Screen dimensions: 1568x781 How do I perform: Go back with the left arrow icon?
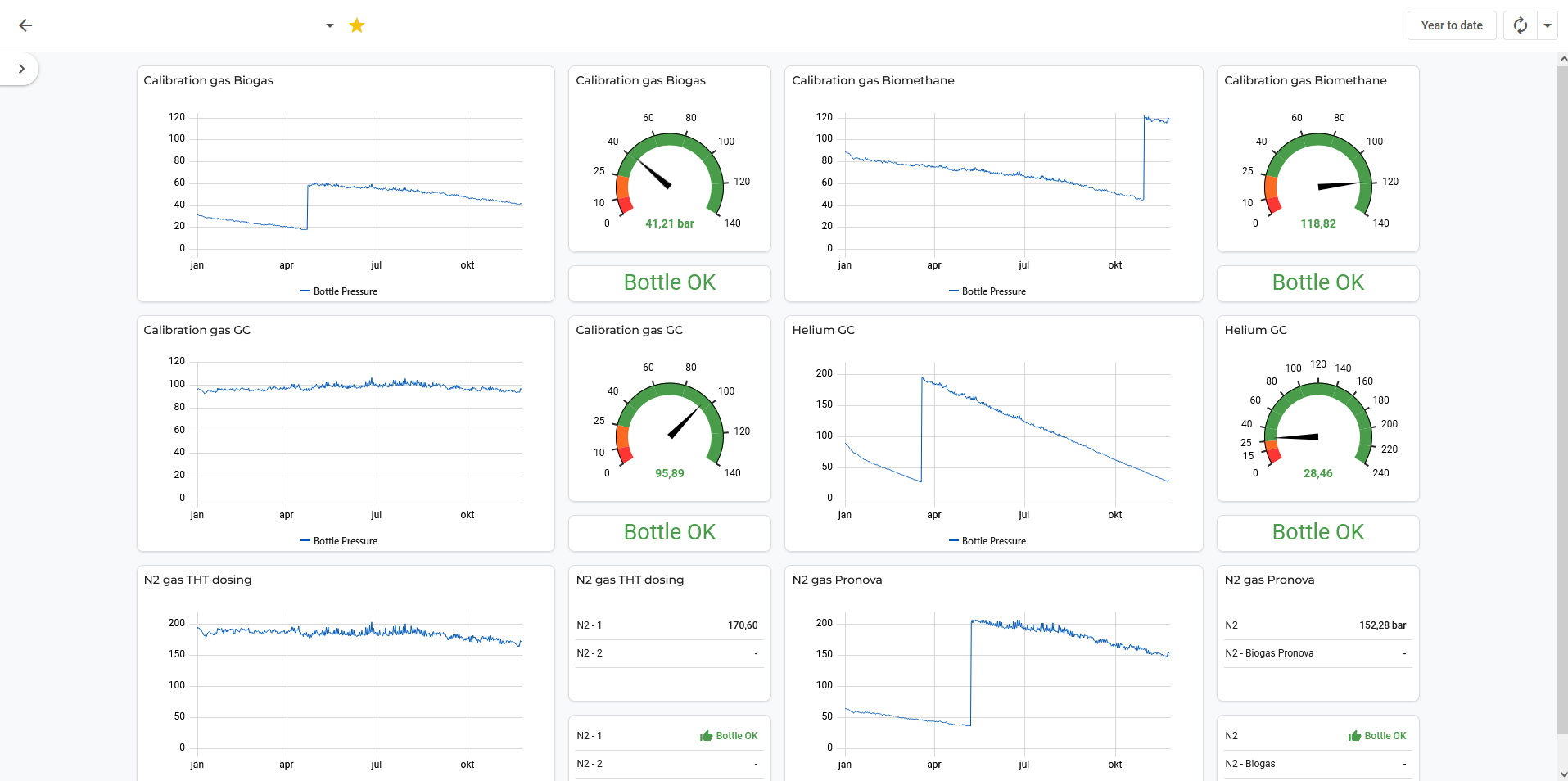pos(25,25)
